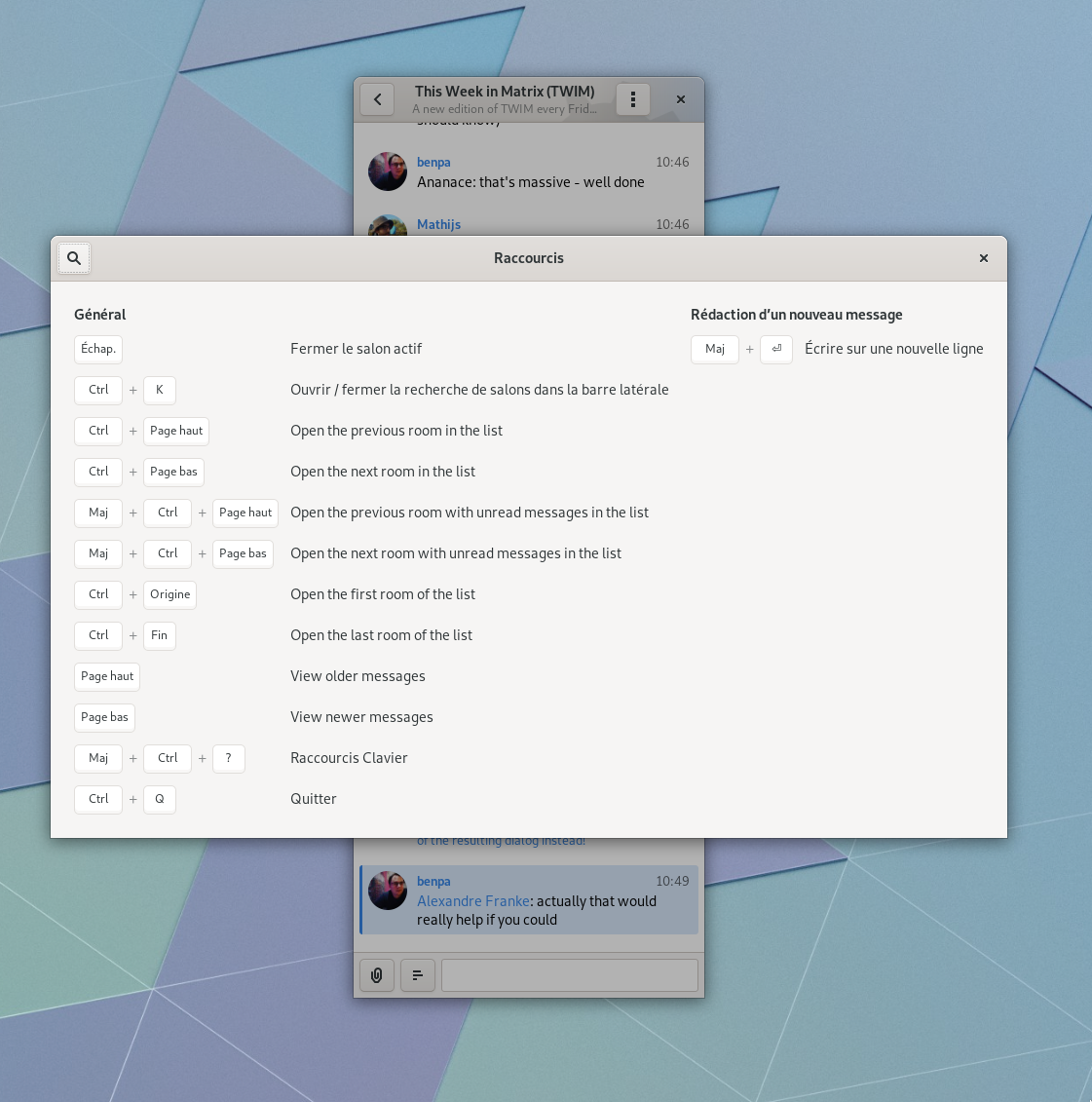Select the Raccourcis Clavier shortcut row label

(x=349, y=758)
